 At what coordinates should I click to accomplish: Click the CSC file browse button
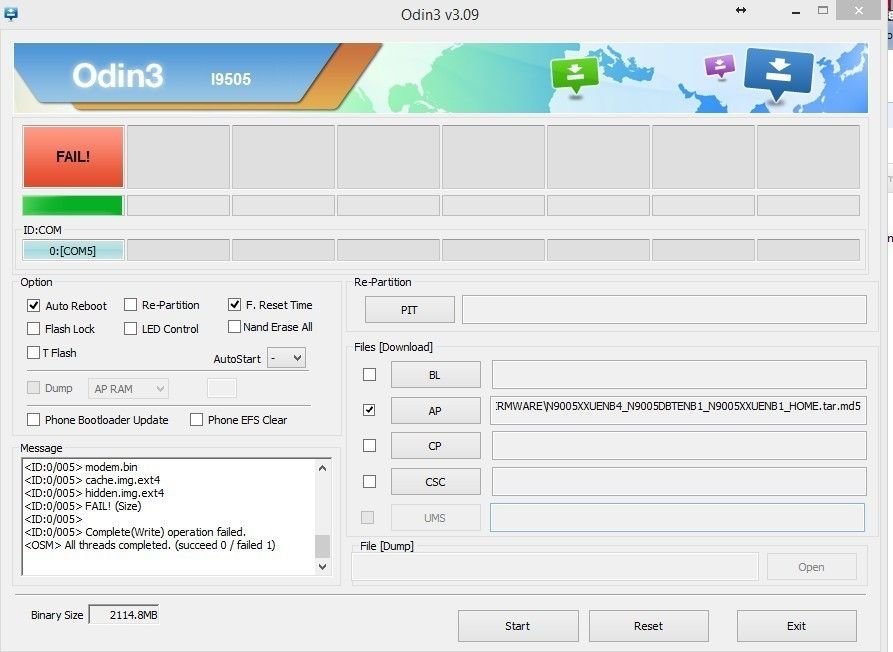tap(435, 482)
